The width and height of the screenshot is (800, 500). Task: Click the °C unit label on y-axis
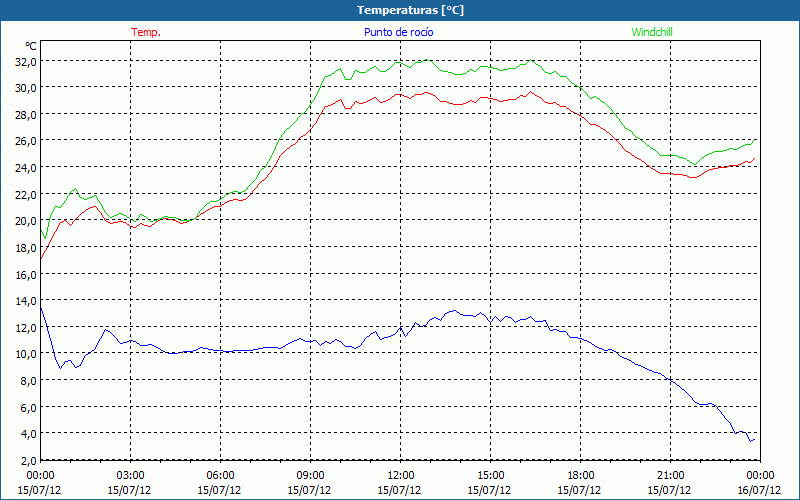[x=31, y=46]
